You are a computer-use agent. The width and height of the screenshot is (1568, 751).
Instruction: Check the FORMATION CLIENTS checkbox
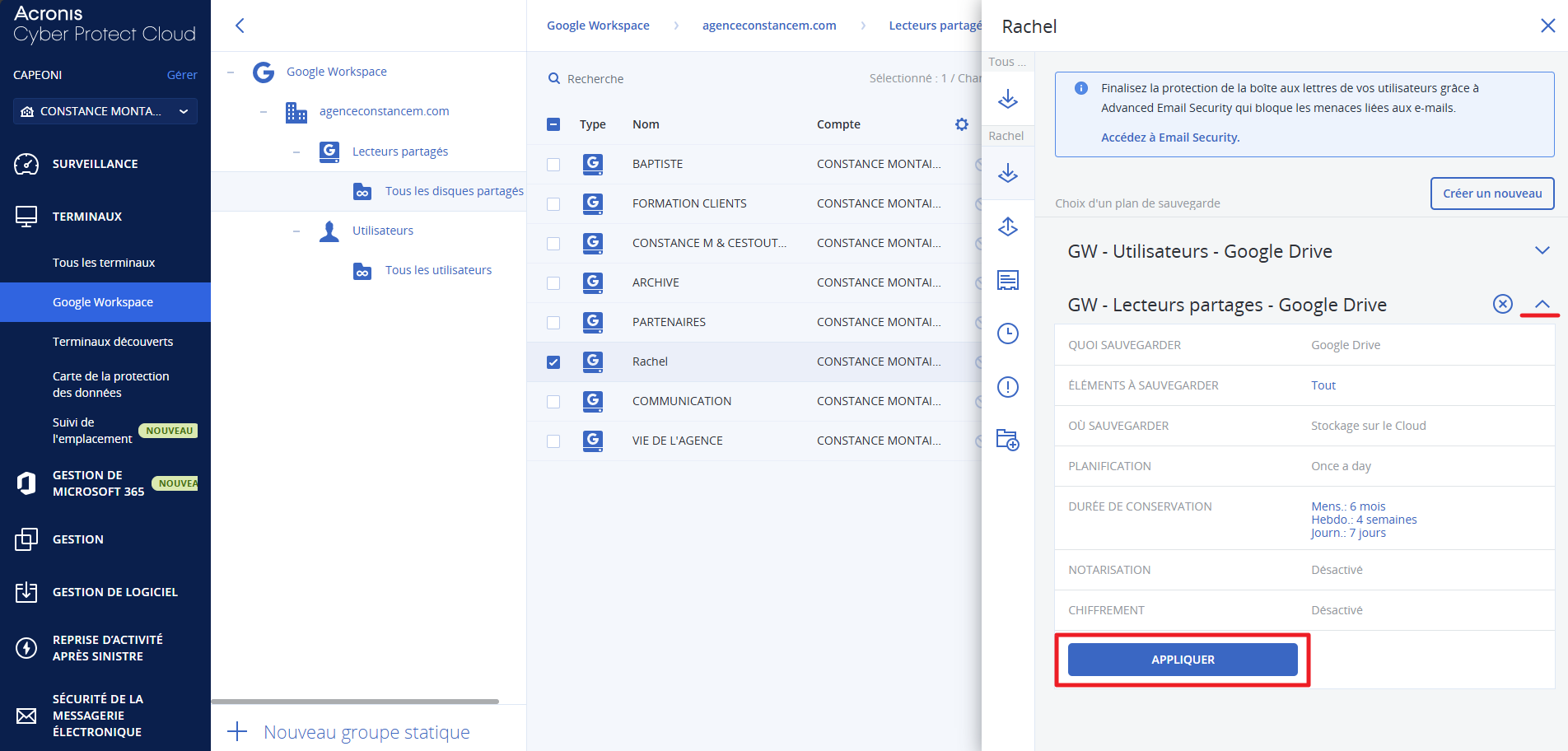(553, 204)
